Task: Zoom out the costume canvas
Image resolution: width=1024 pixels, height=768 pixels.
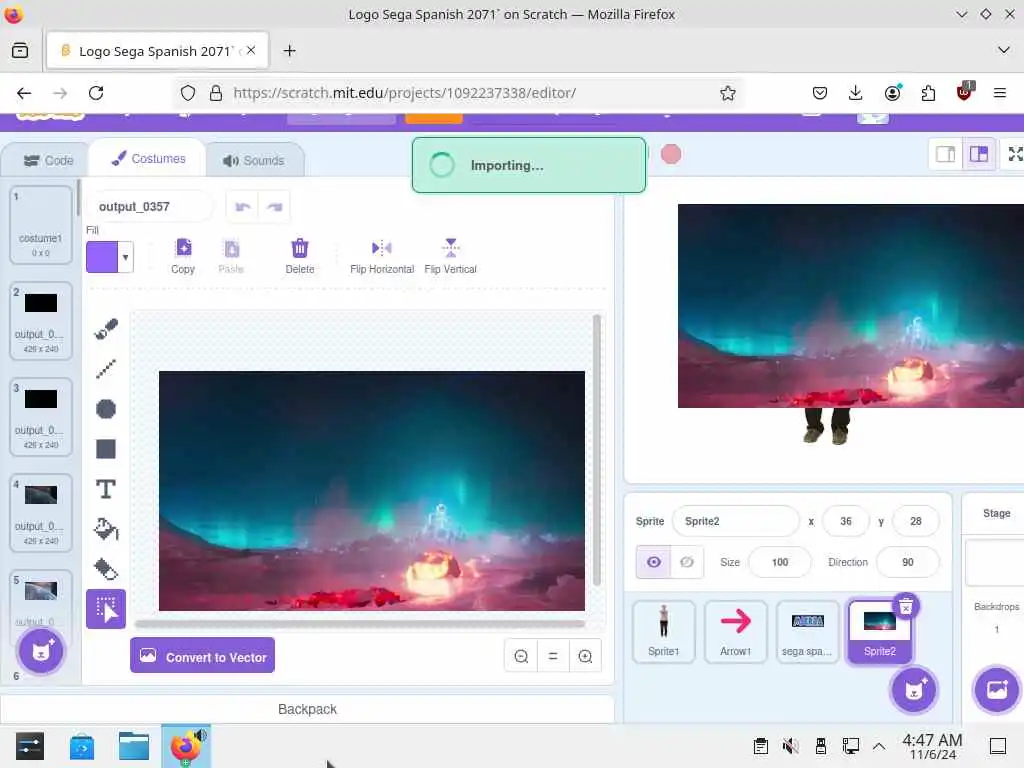Action: pos(521,656)
